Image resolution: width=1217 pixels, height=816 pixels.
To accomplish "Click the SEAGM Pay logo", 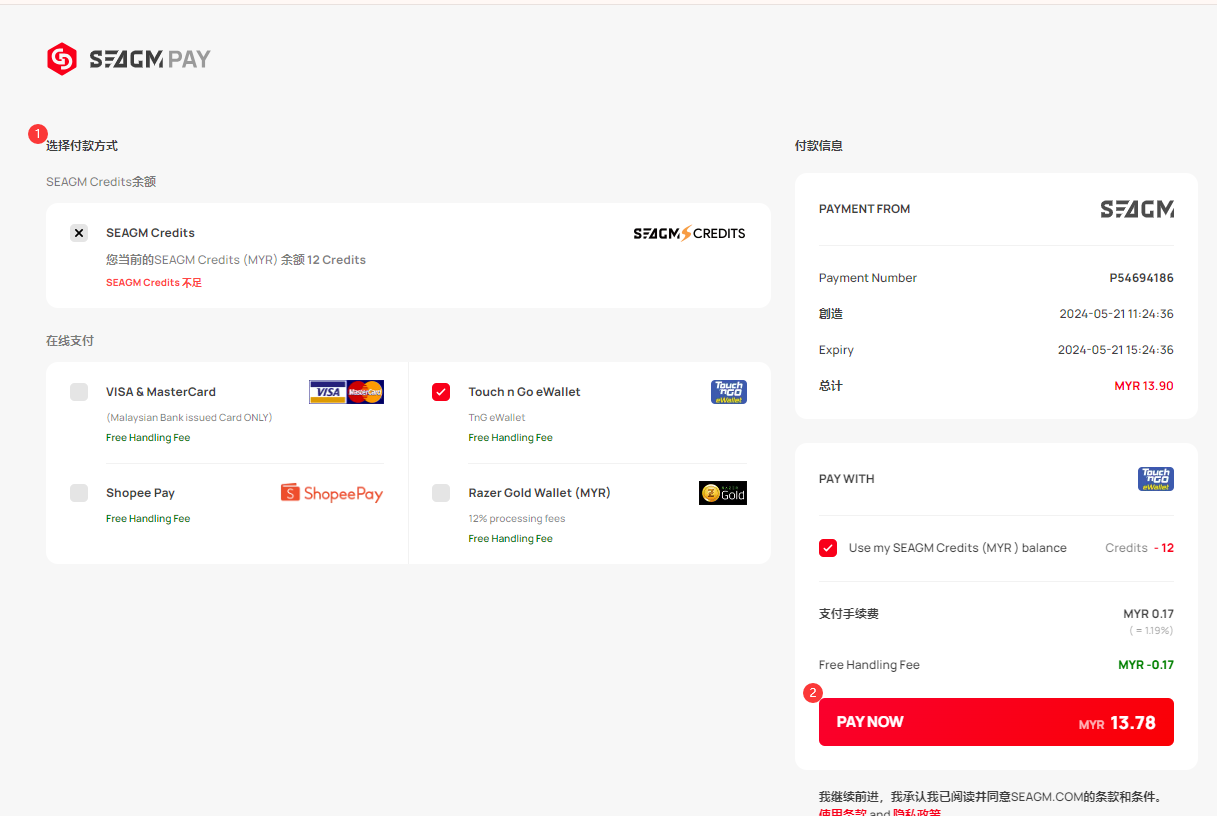I will [x=128, y=59].
